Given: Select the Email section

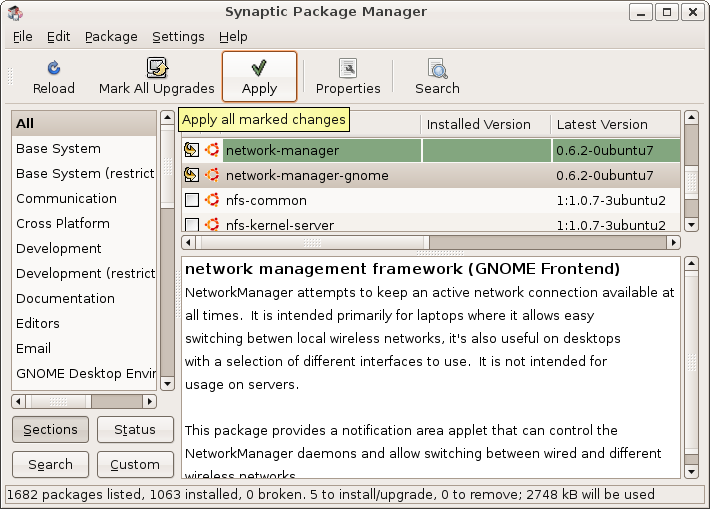Looking at the screenshot, I should (84, 348).
